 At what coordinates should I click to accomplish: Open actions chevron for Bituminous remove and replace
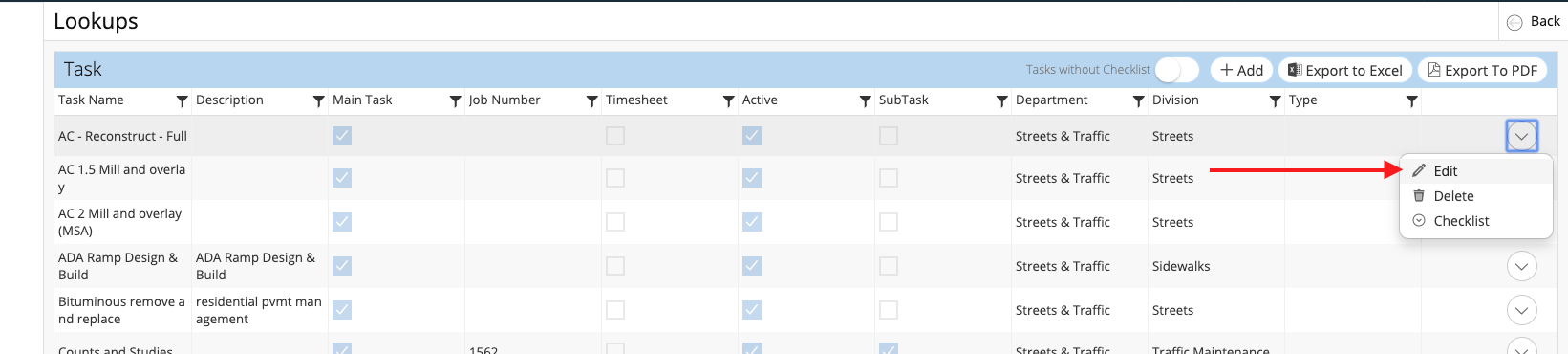(x=1522, y=310)
